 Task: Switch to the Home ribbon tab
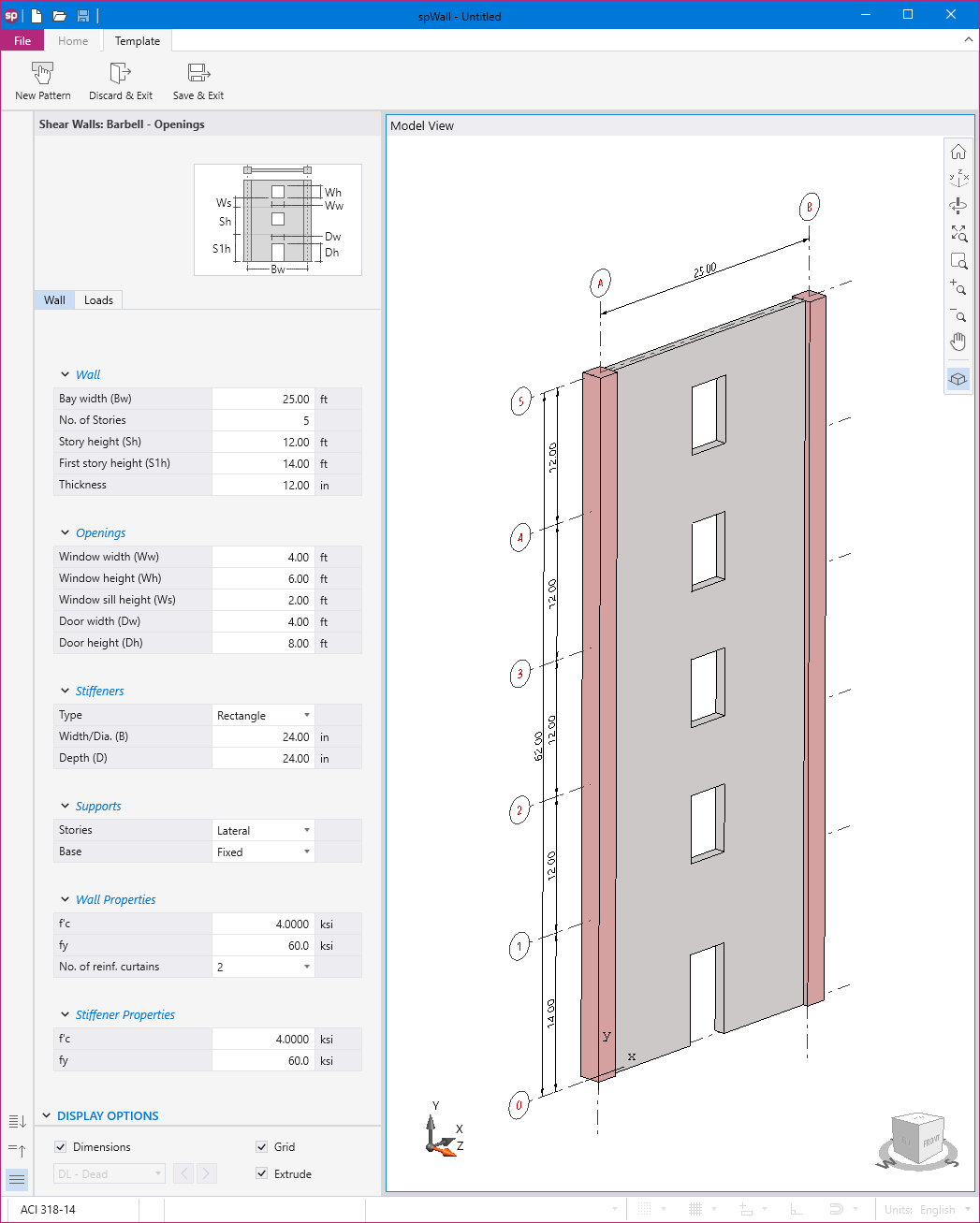pos(73,41)
